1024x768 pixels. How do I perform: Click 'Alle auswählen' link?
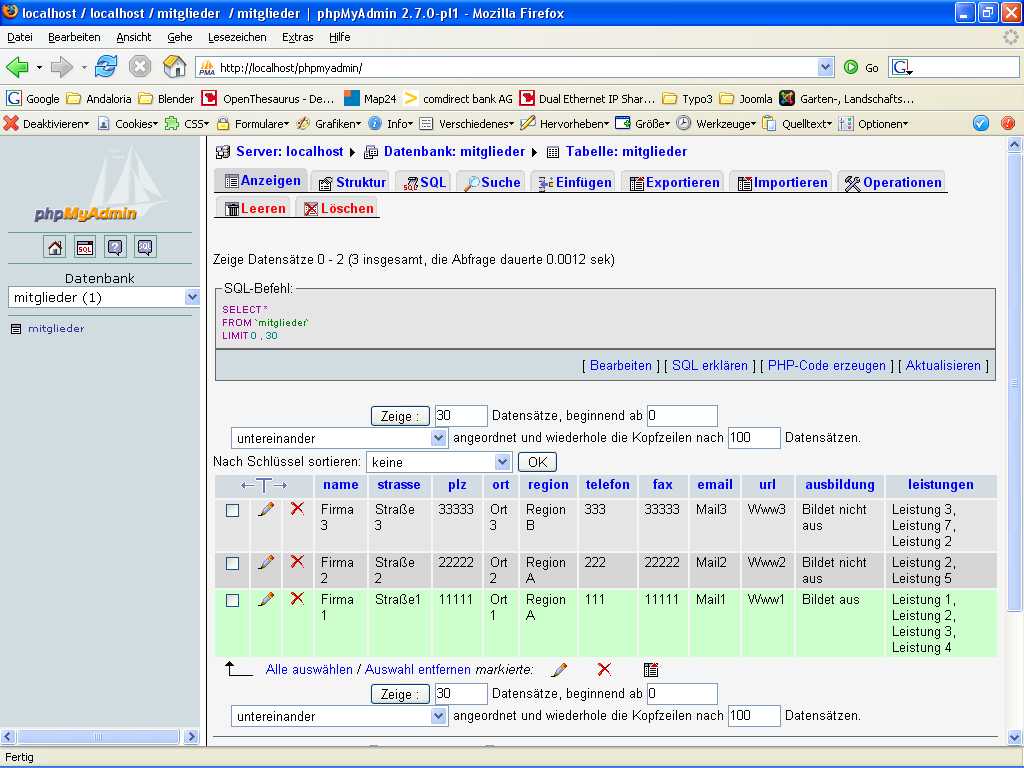[x=309, y=670]
